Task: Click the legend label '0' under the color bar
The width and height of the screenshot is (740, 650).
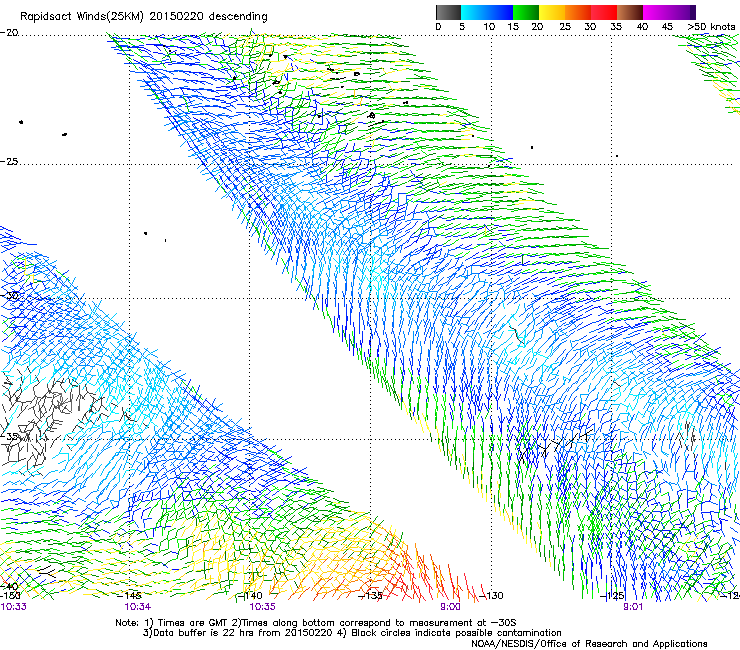Action: [x=438, y=27]
